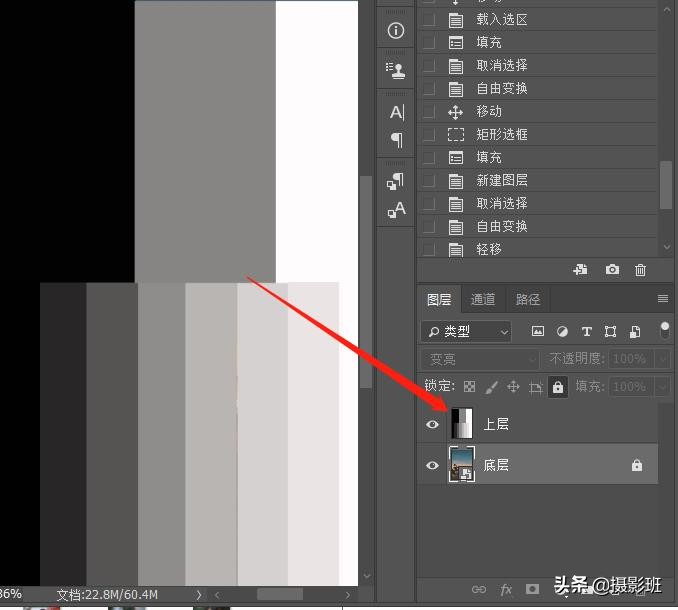Click the 上层 layer name

coord(496,424)
